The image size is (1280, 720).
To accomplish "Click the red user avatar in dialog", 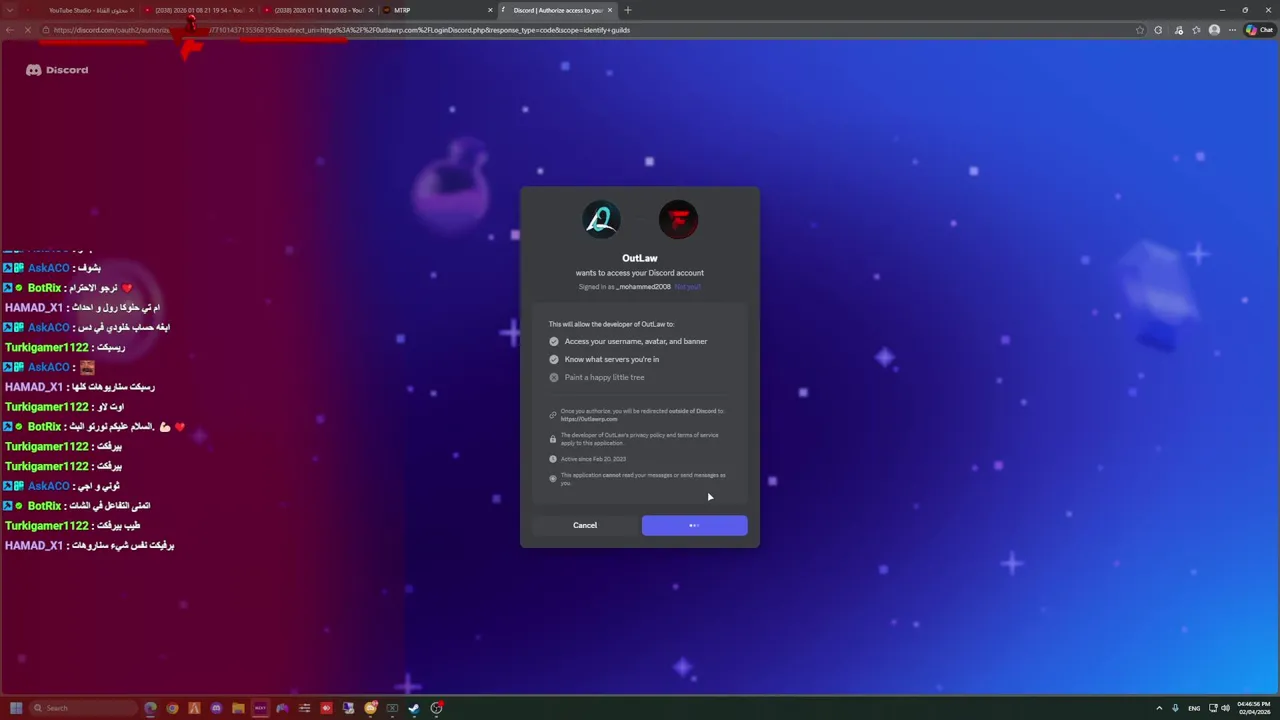I will (x=678, y=220).
